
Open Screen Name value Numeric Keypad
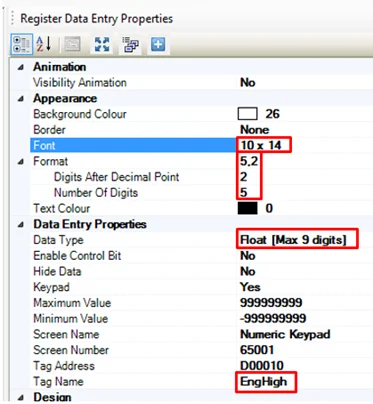pyautogui.click(x=285, y=334)
